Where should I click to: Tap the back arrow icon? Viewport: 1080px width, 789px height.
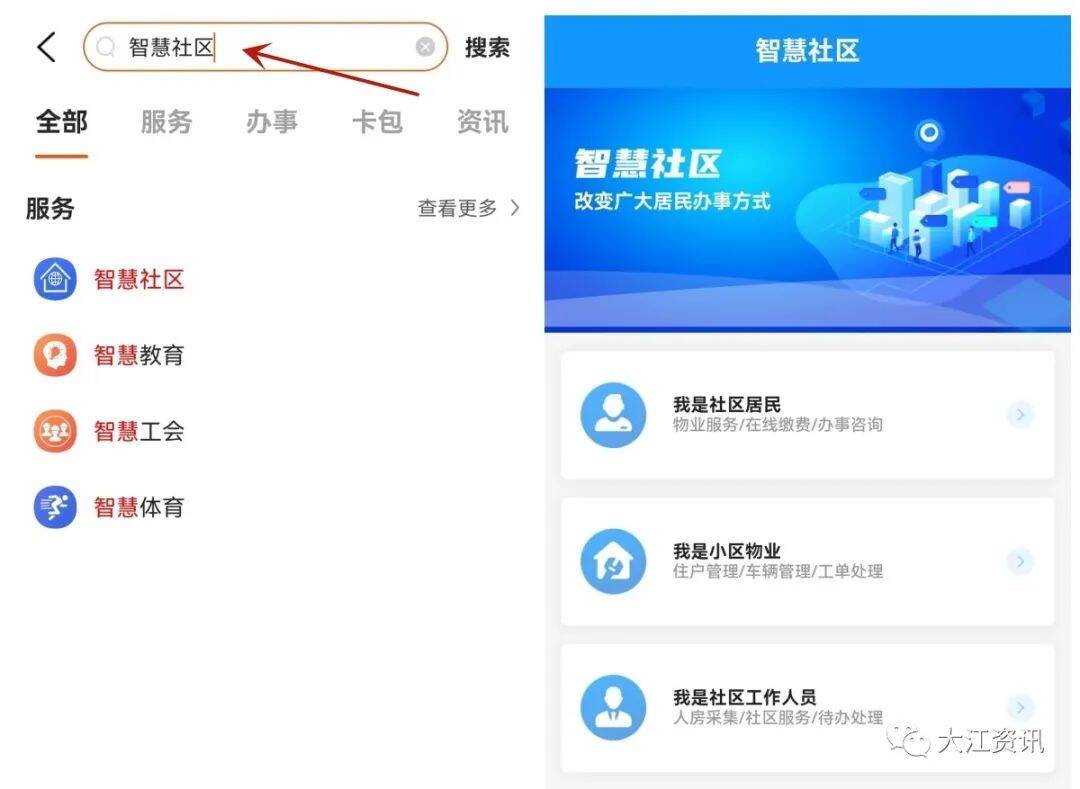tap(46, 47)
